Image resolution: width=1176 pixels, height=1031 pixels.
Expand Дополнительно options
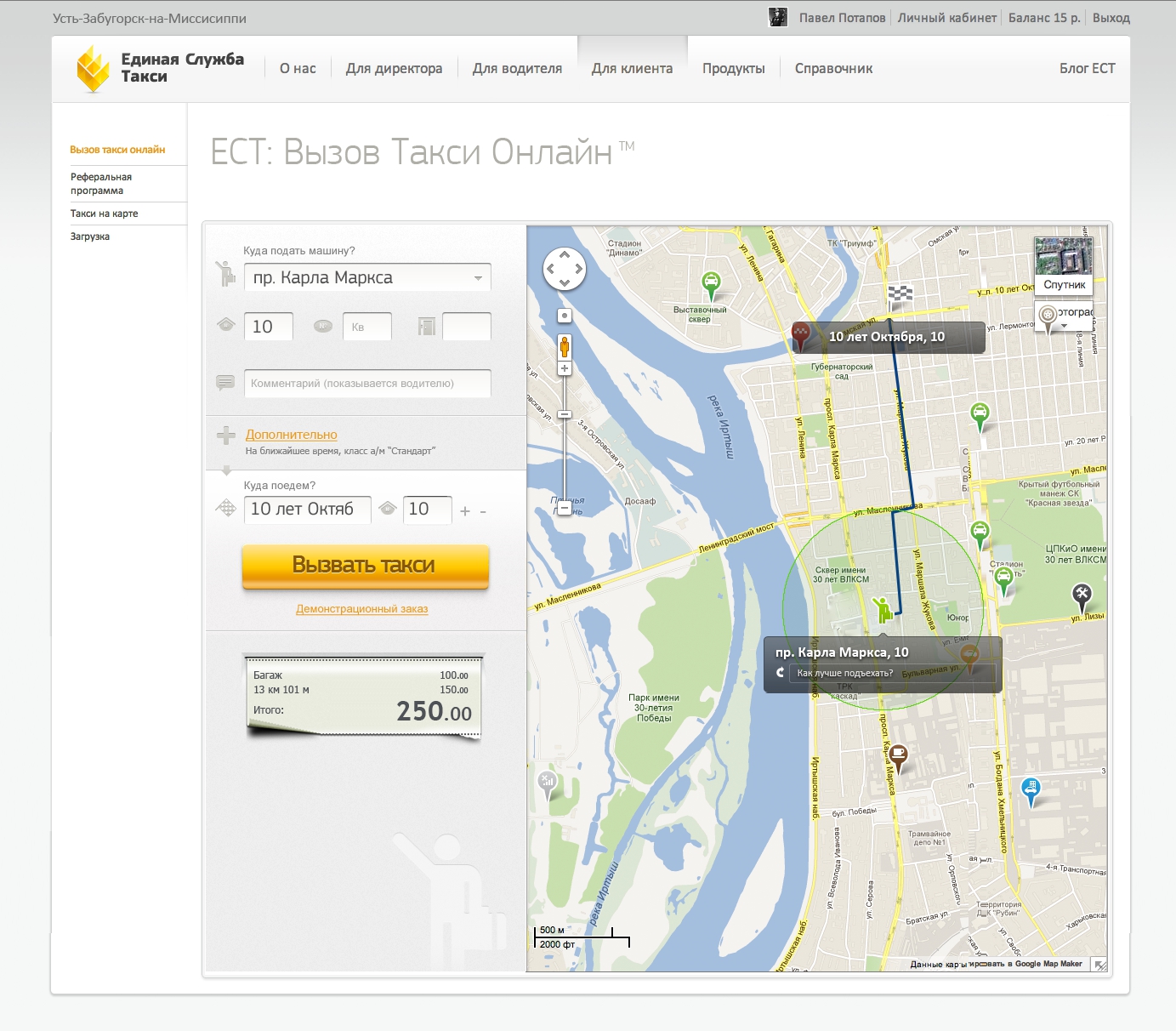tap(291, 435)
